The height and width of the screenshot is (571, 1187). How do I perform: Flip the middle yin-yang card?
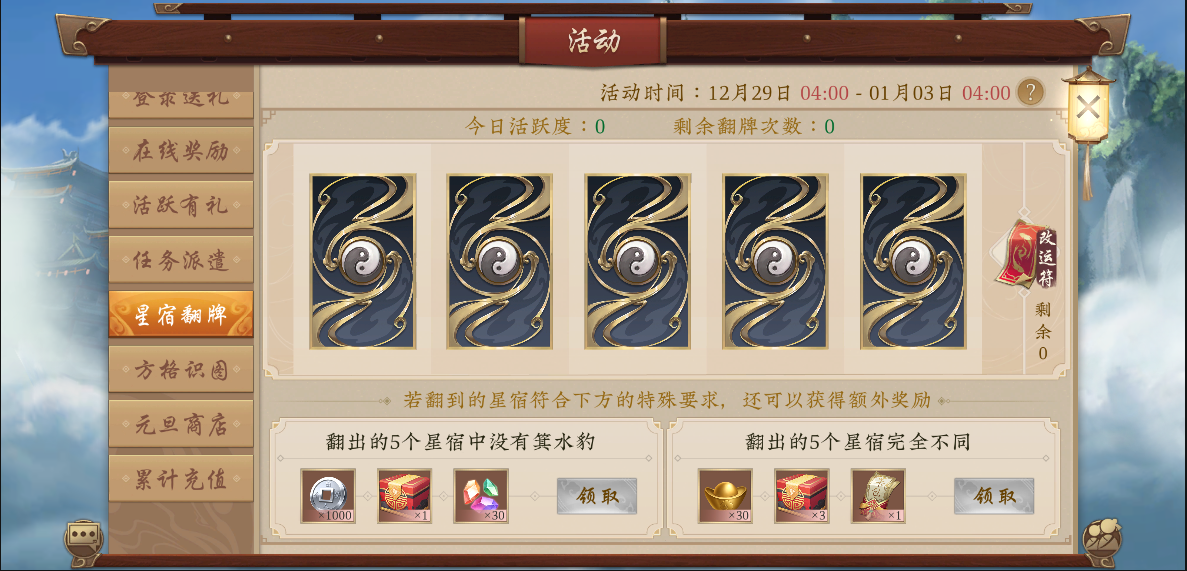click(x=637, y=261)
